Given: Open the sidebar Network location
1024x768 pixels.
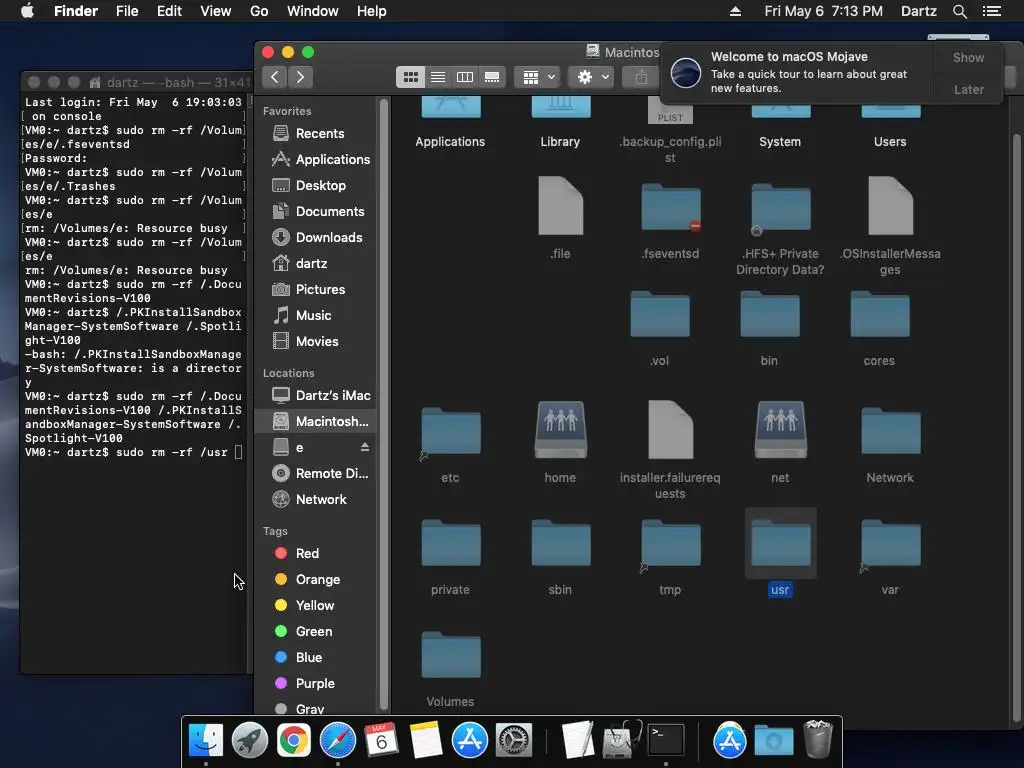Looking at the screenshot, I should coord(321,500).
